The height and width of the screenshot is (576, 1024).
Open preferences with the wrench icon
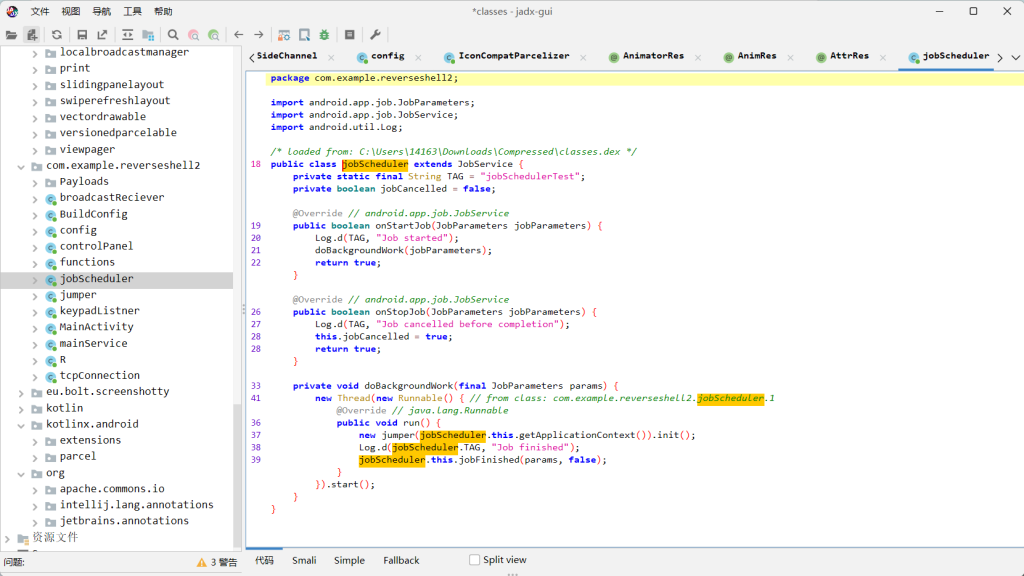point(375,34)
